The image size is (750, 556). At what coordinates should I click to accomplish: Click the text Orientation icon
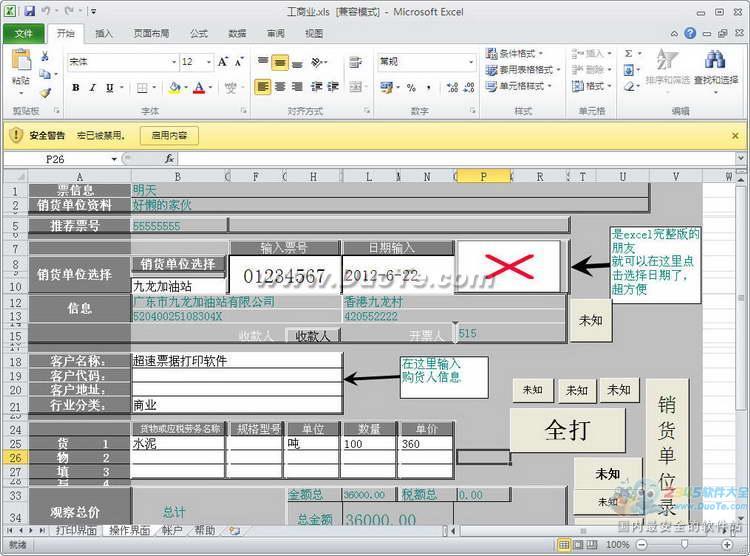click(319, 62)
